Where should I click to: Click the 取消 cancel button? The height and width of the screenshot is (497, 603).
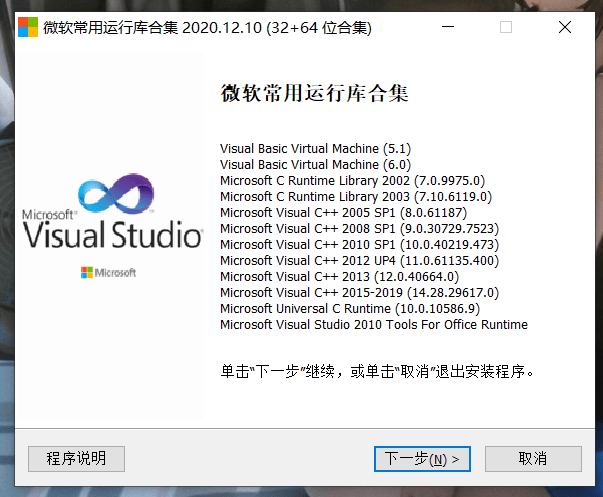point(533,459)
